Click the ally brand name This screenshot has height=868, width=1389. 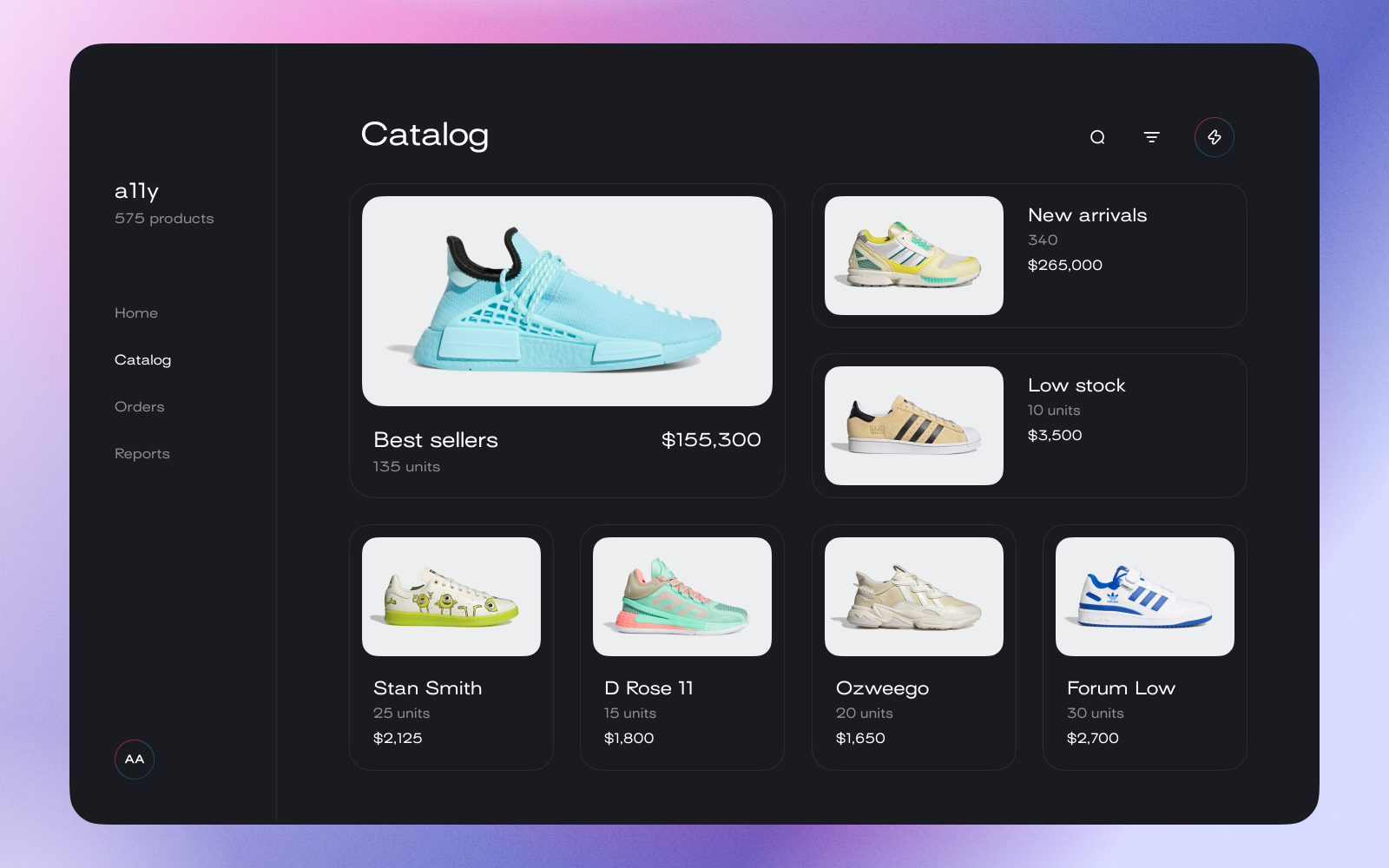pos(137,191)
